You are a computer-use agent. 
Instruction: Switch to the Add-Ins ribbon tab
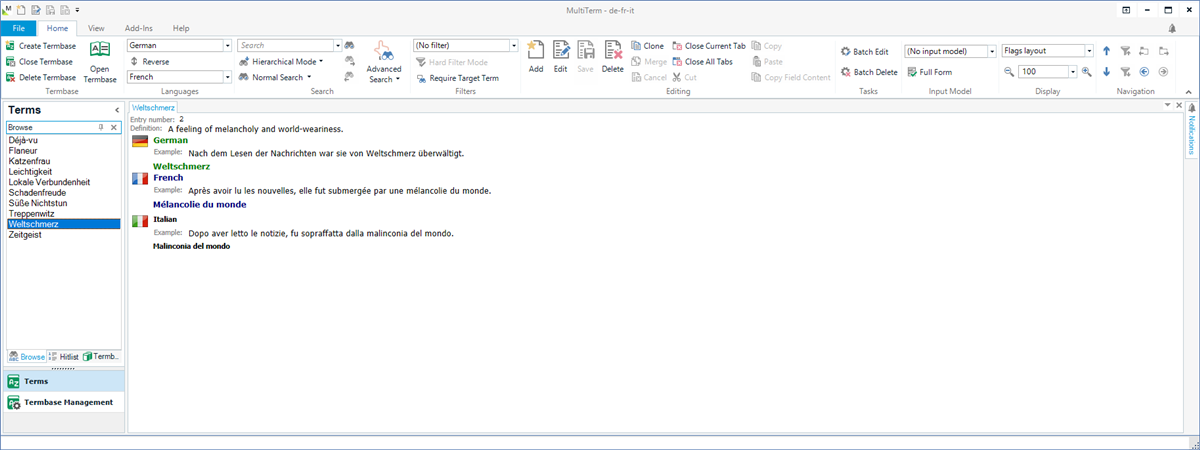[138, 29]
